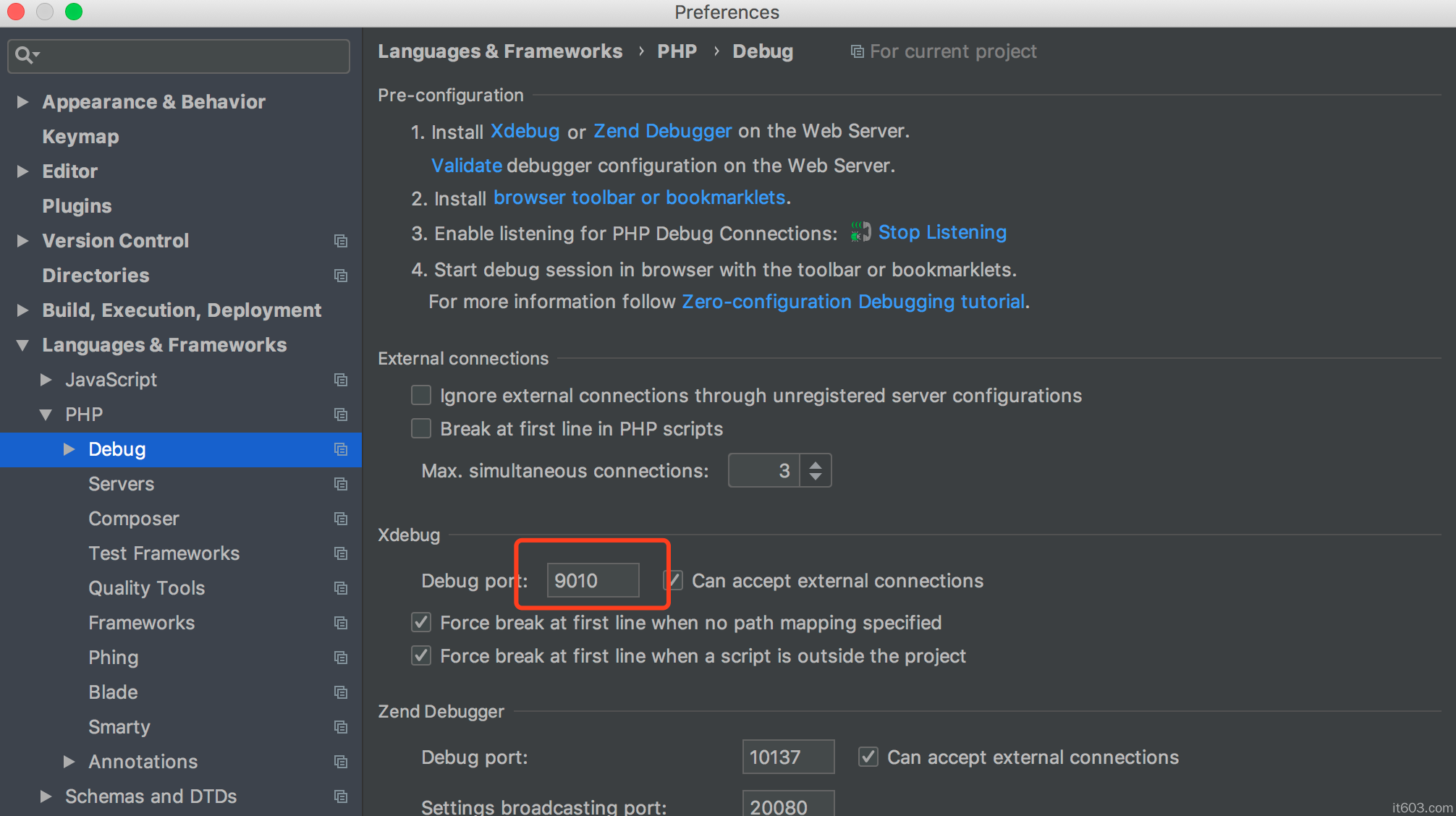The height and width of the screenshot is (816, 1456).
Task: Open the Keymap settings page
Action: tap(80, 137)
